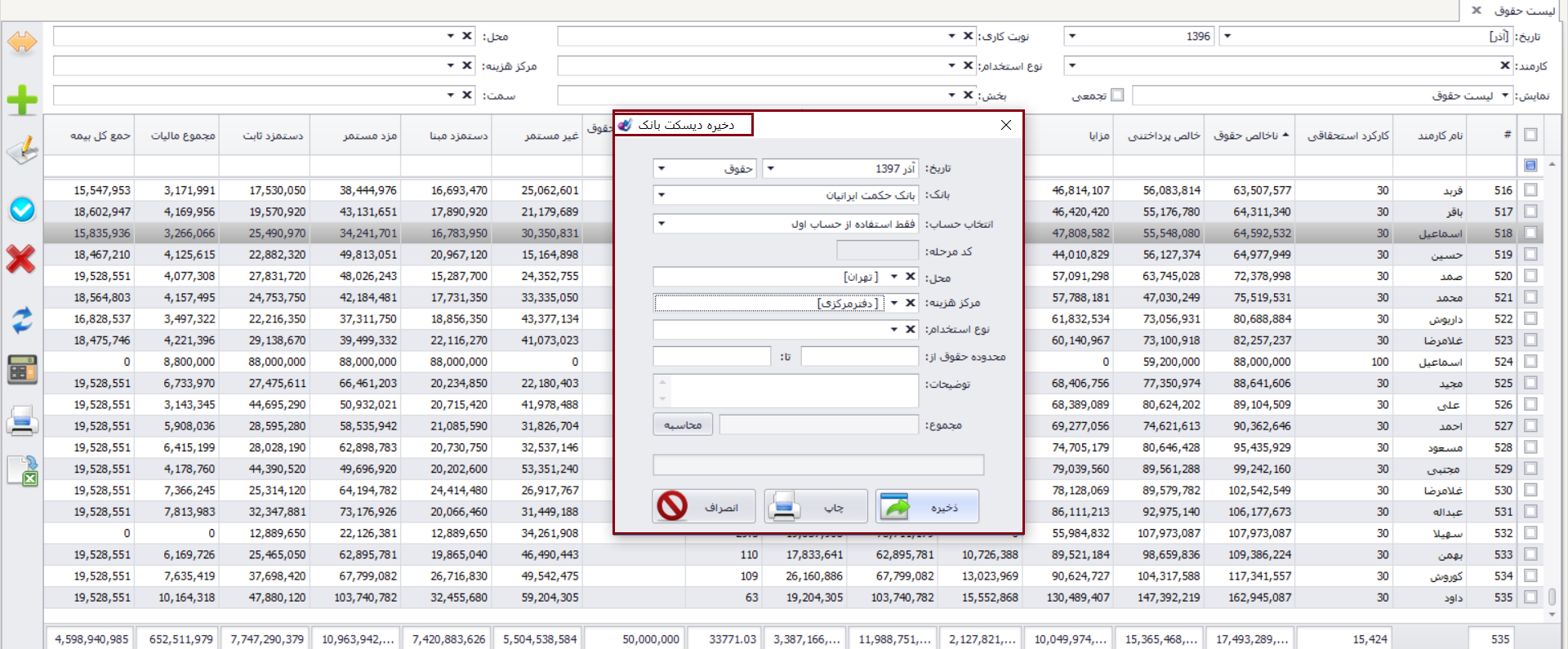Clear the 'کارمند' filter with its X
This screenshot has width=1568, height=649.
[1505, 65]
